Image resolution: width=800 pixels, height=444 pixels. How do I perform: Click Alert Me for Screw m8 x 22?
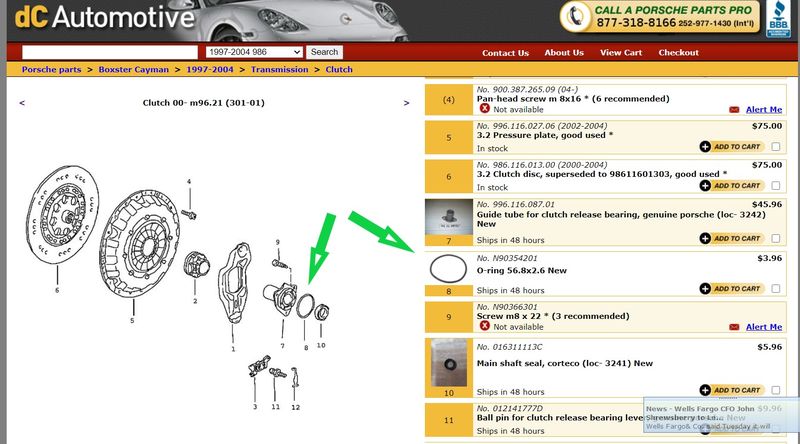pyautogui.click(x=764, y=327)
